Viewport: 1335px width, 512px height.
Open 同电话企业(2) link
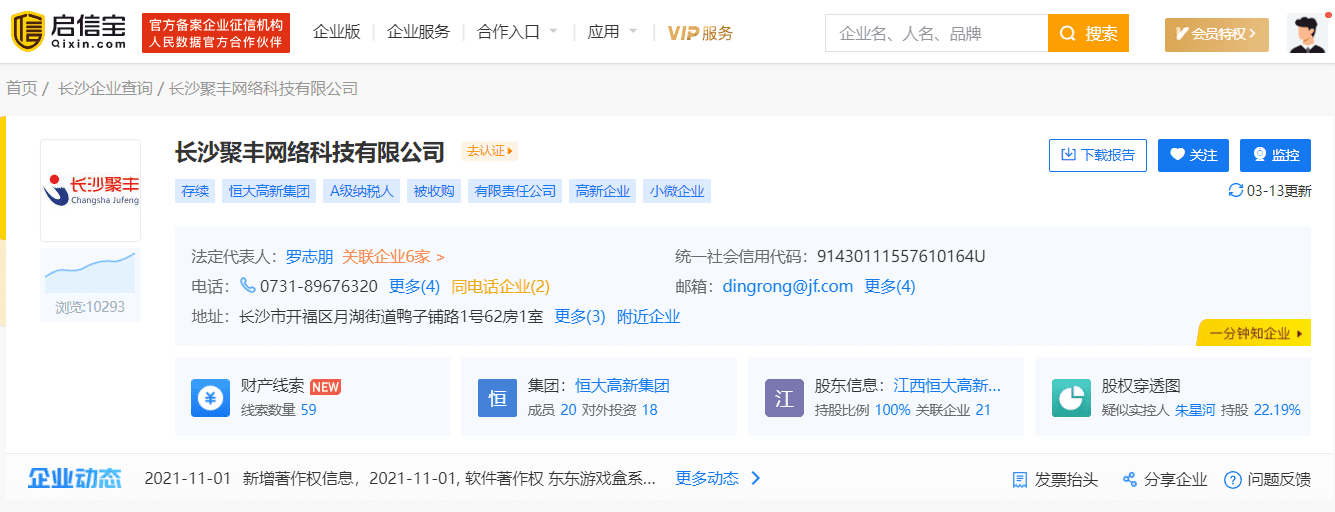500,287
